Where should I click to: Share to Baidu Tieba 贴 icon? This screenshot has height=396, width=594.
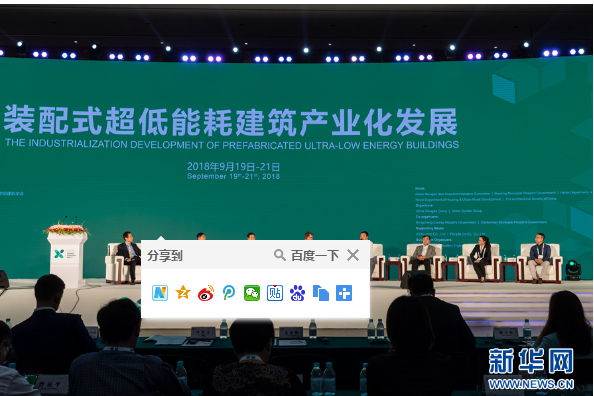tap(275, 293)
